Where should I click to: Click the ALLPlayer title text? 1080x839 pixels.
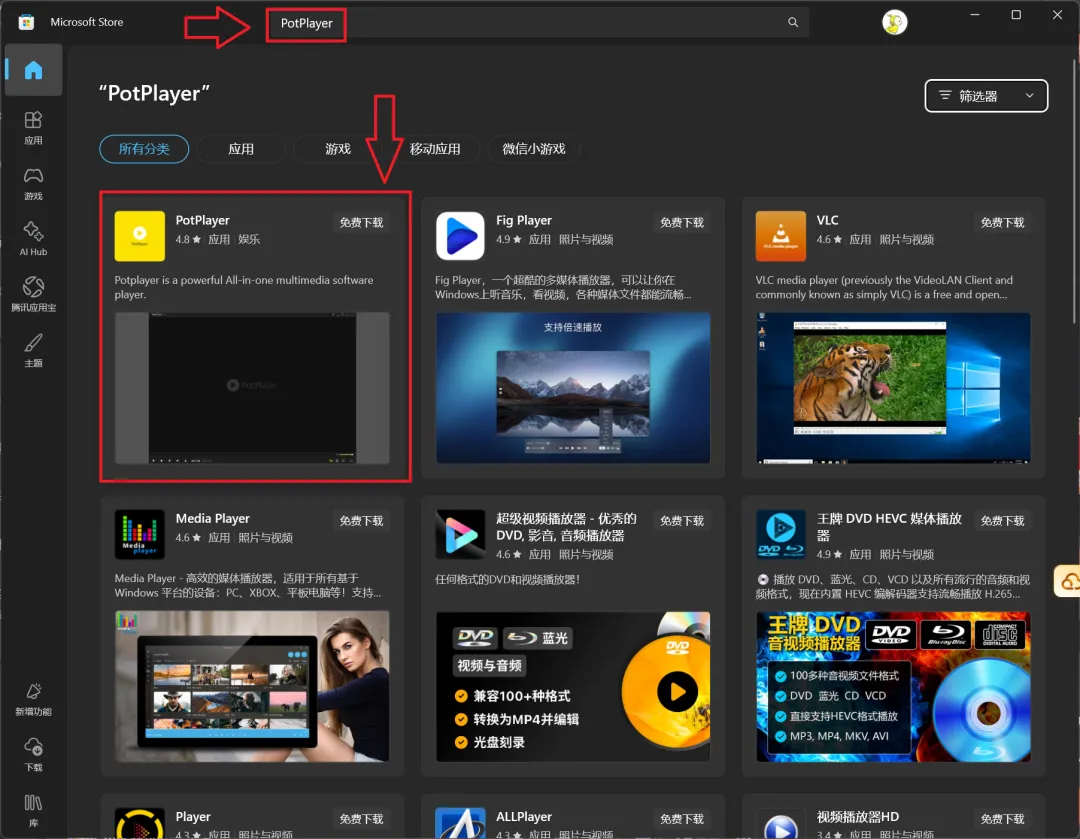[x=523, y=816]
